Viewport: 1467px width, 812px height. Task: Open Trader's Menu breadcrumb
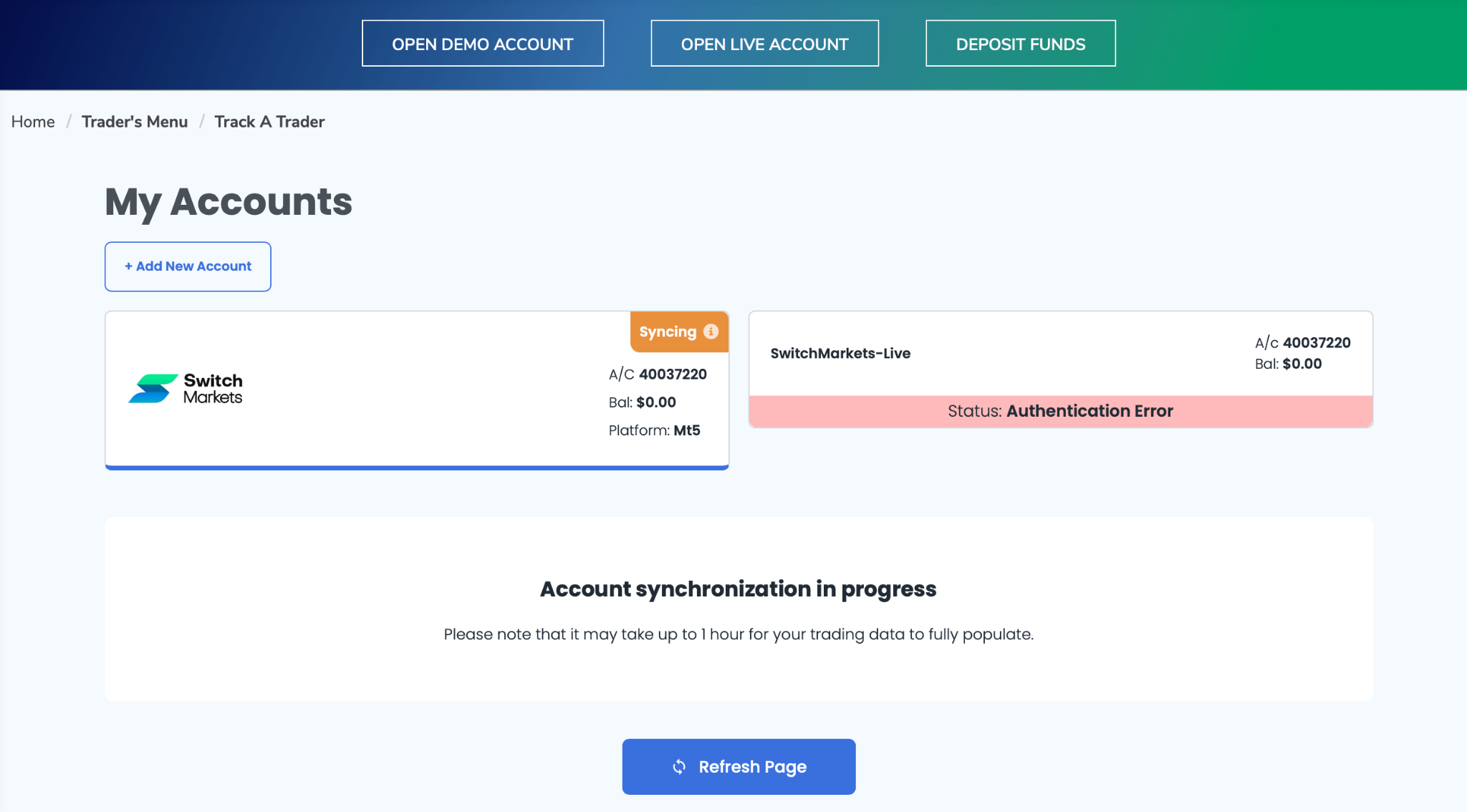pos(135,122)
